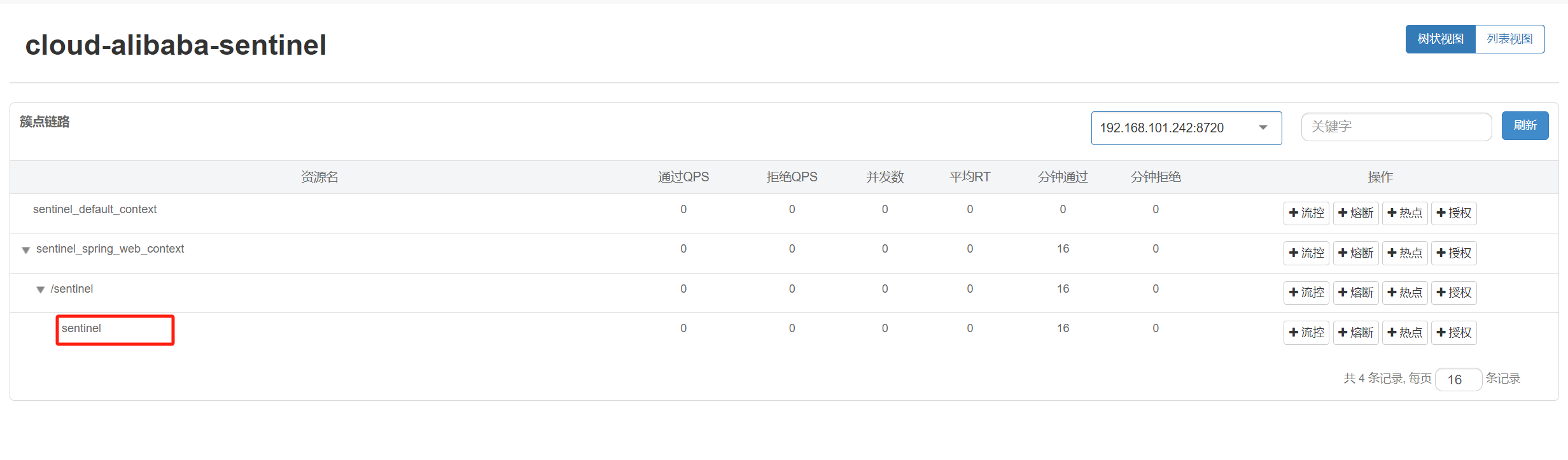Add 熔断 rule on the /sentinel row
Image resolution: width=1568 pixels, height=460 pixels.
[1355, 292]
